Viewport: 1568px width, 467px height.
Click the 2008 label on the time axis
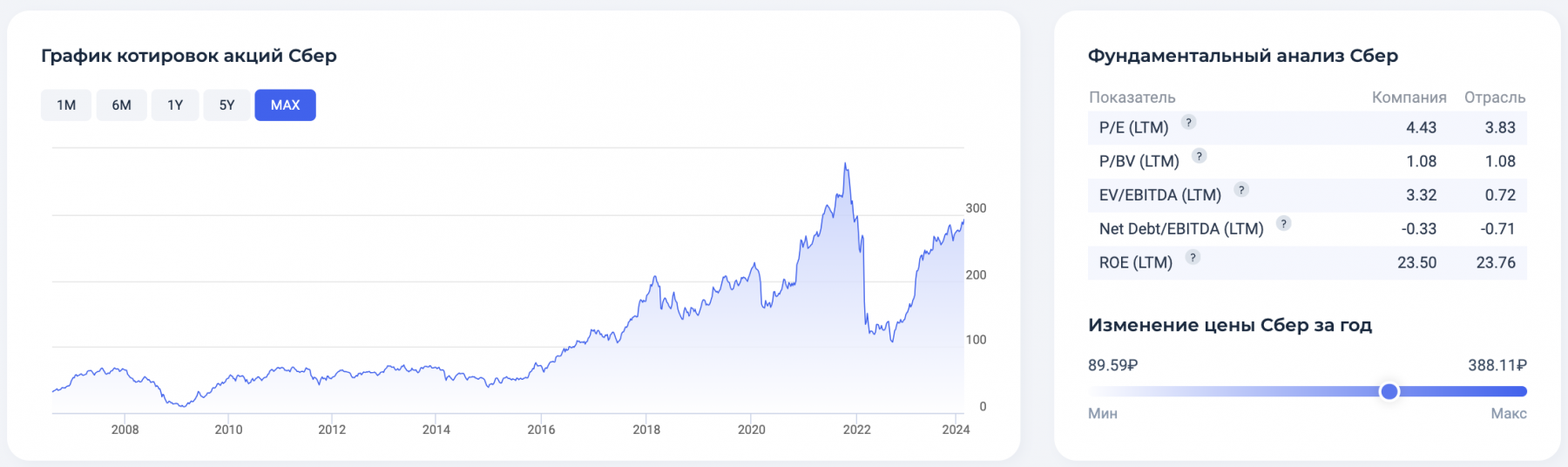pos(125,430)
